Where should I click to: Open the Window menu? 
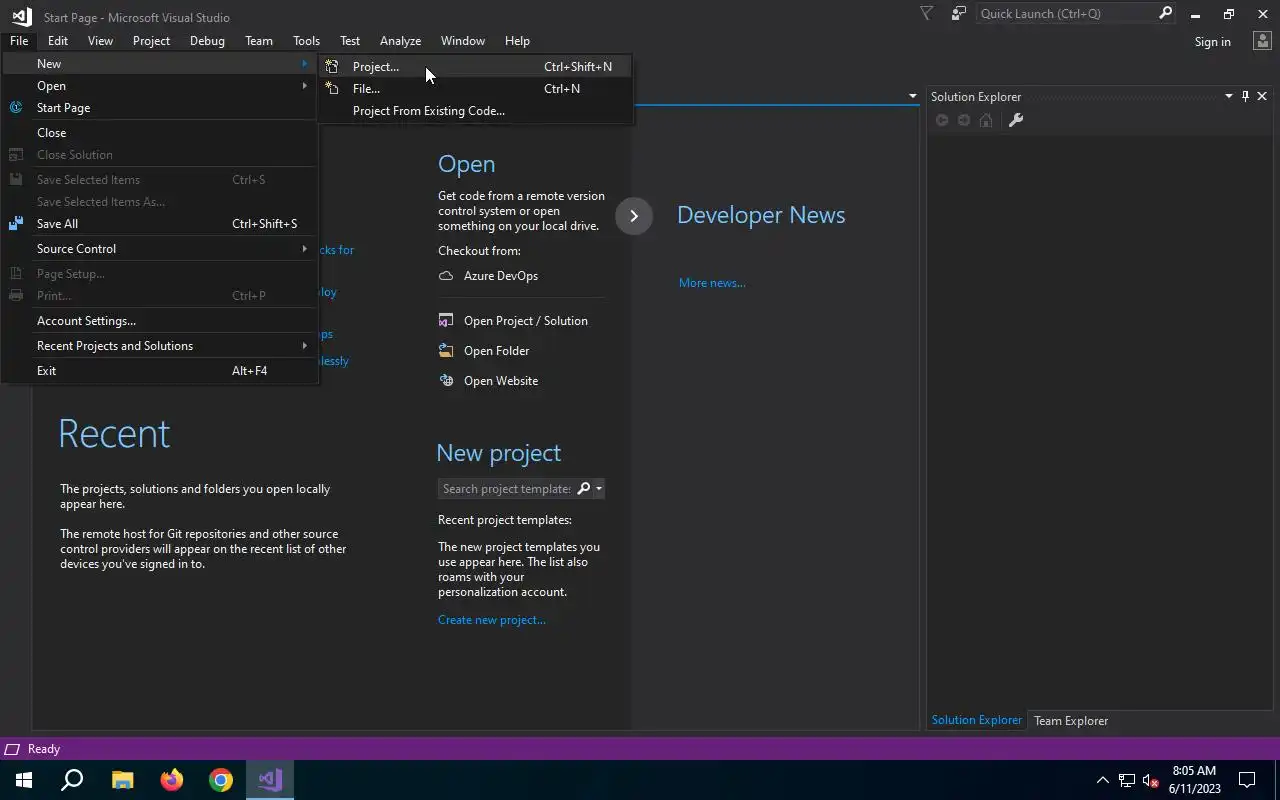pos(463,41)
